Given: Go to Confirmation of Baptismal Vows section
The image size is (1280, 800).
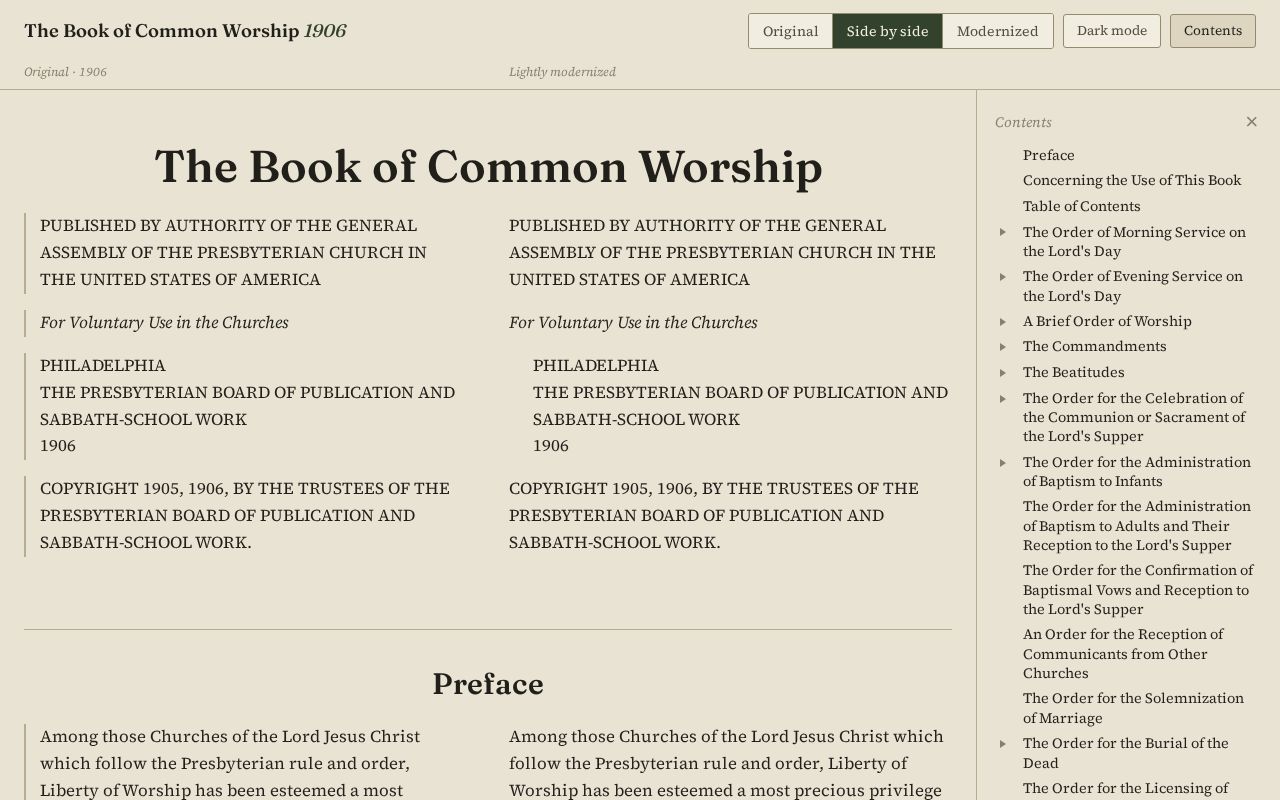Looking at the screenshot, I should [x=1138, y=589].
